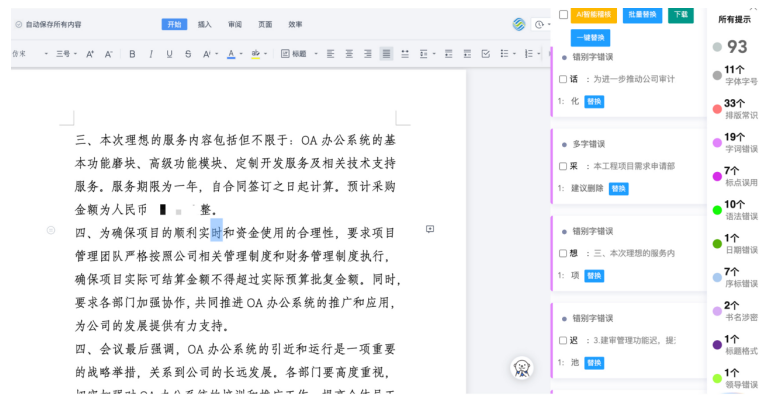Apply distributed alignment
The image size is (781, 397).
point(405,54)
